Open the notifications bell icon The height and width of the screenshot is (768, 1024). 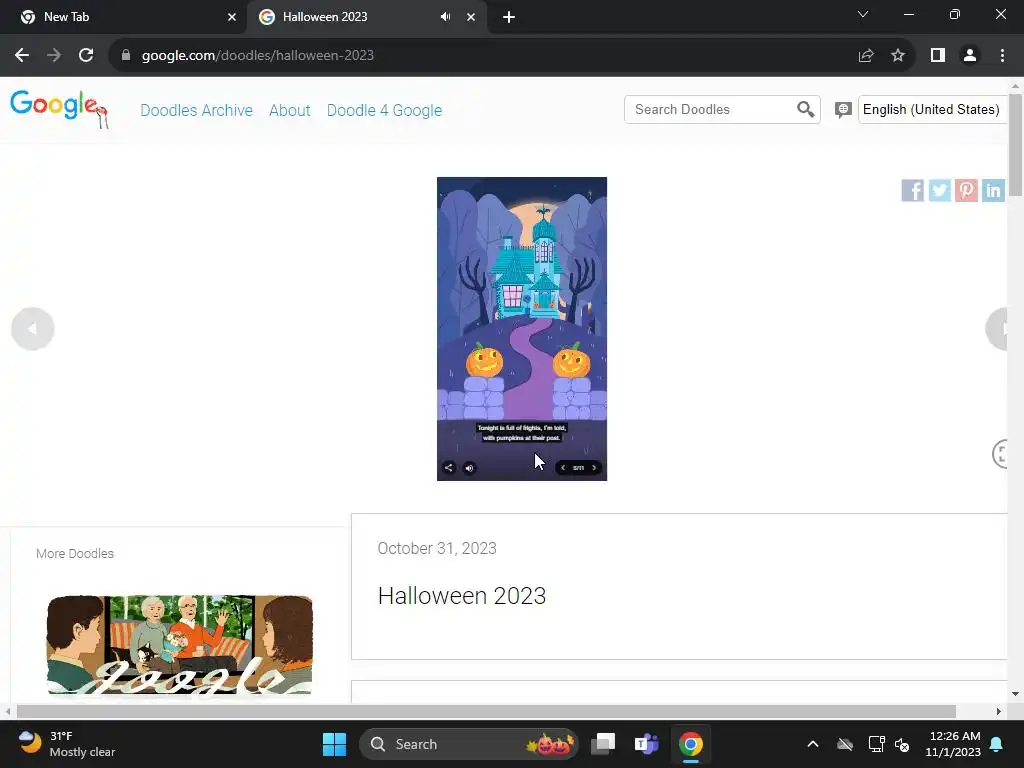997,744
